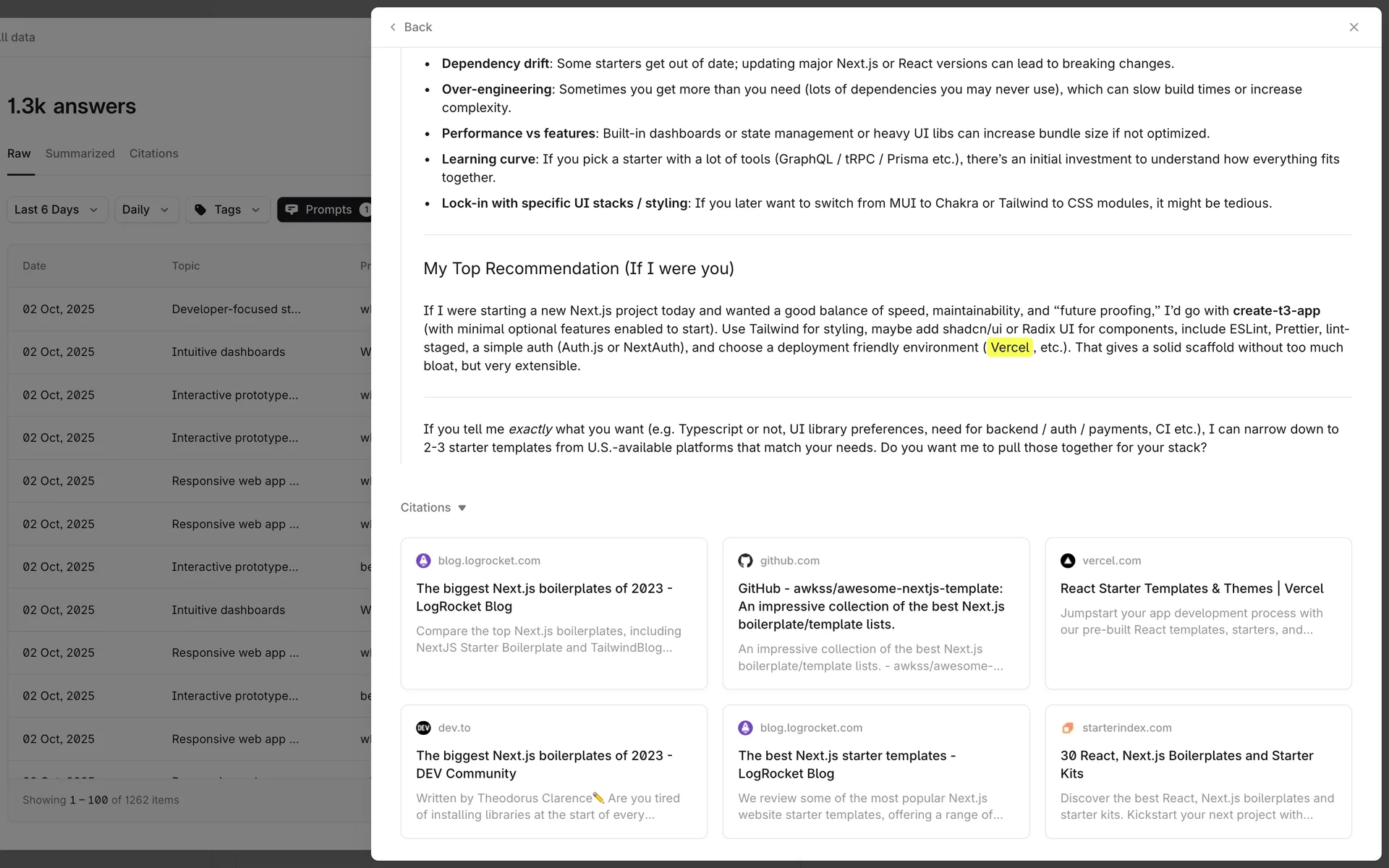Click the LogRocket favicon on boilerplates citation

[423, 561]
